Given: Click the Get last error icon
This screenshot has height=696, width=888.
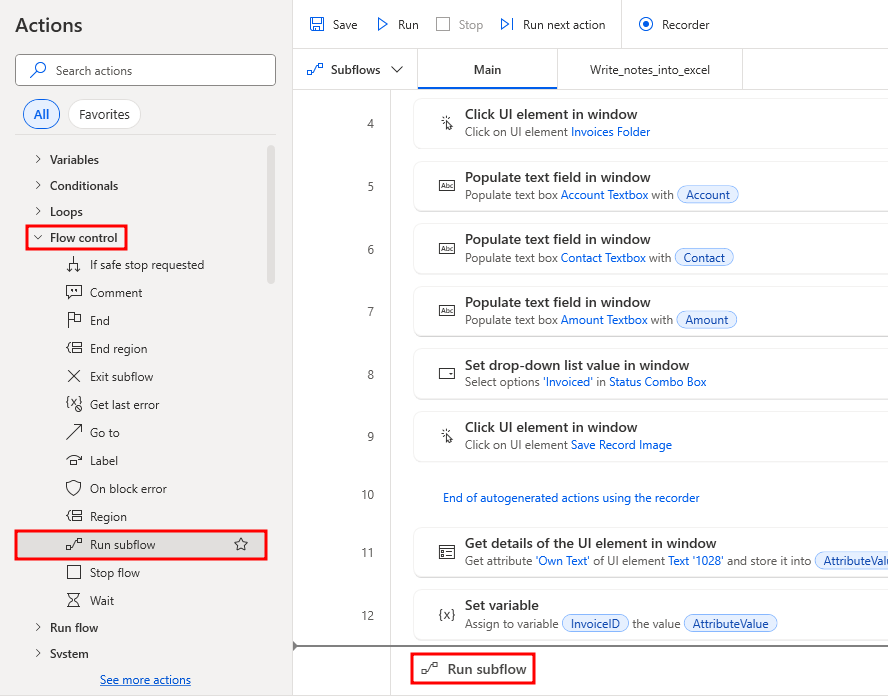Looking at the screenshot, I should [74, 404].
